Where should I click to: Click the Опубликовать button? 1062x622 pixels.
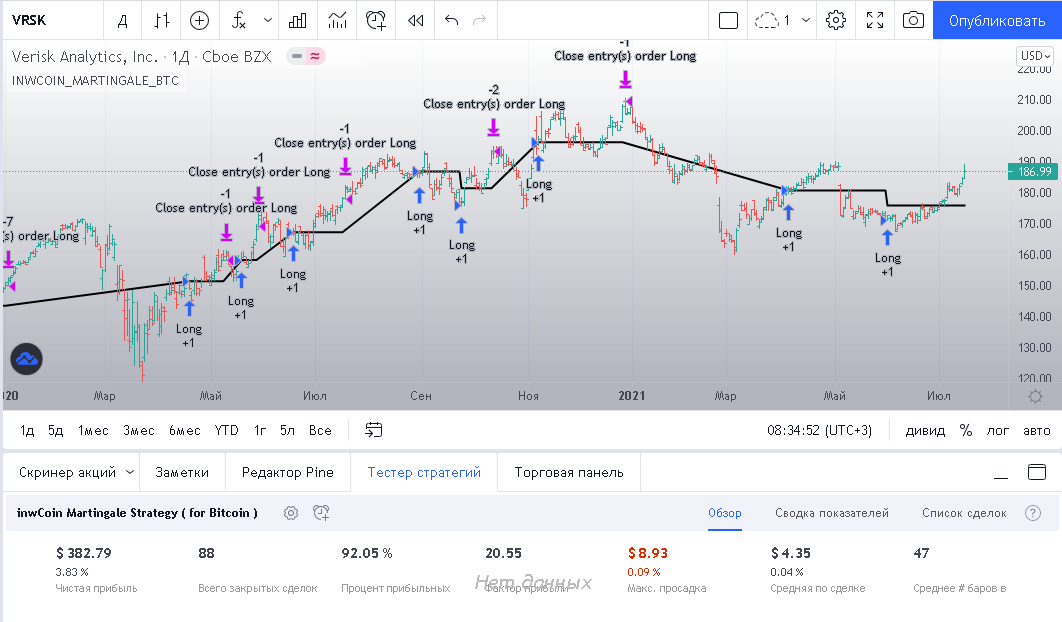click(x=996, y=20)
